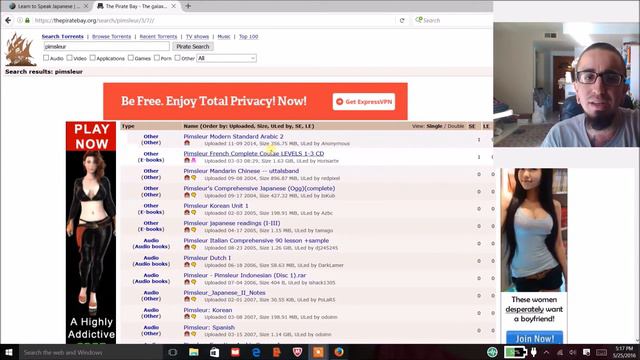Viewport: 640px width, 360px height.
Task: Check the Porn filter checkbox
Action: 157,58
